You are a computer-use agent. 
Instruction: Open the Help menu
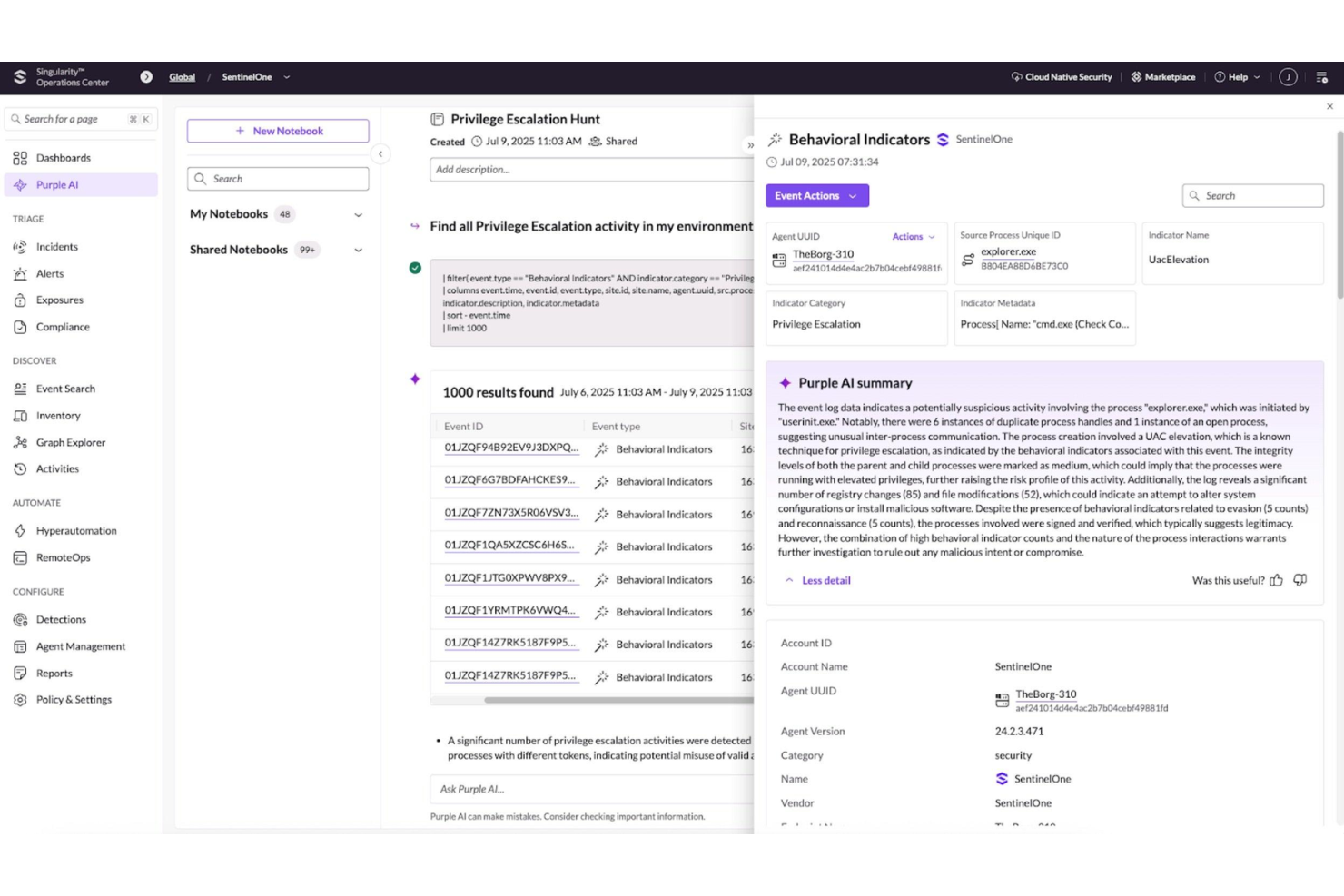tap(1236, 77)
